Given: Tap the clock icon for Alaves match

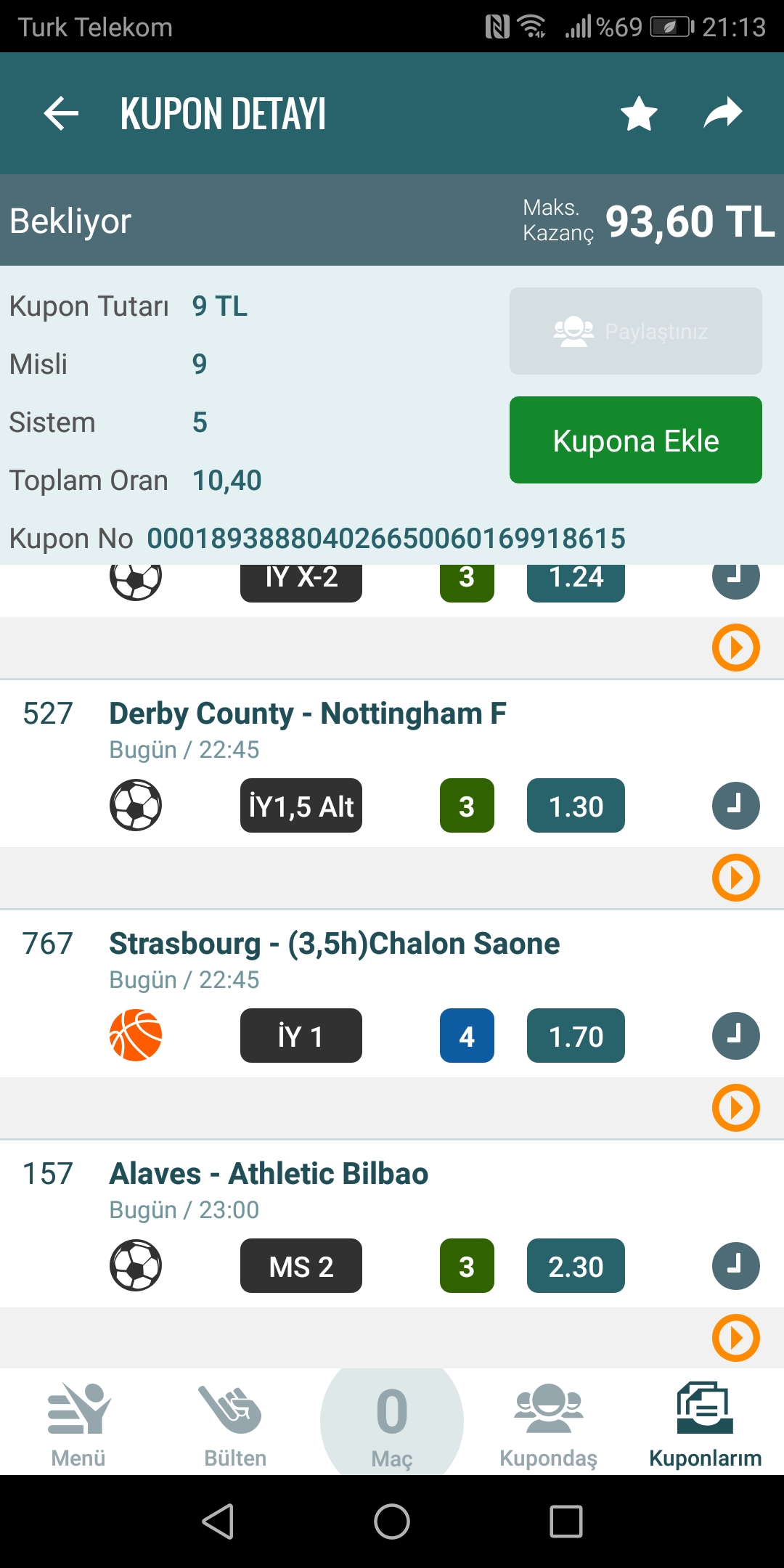Looking at the screenshot, I should click(736, 1266).
